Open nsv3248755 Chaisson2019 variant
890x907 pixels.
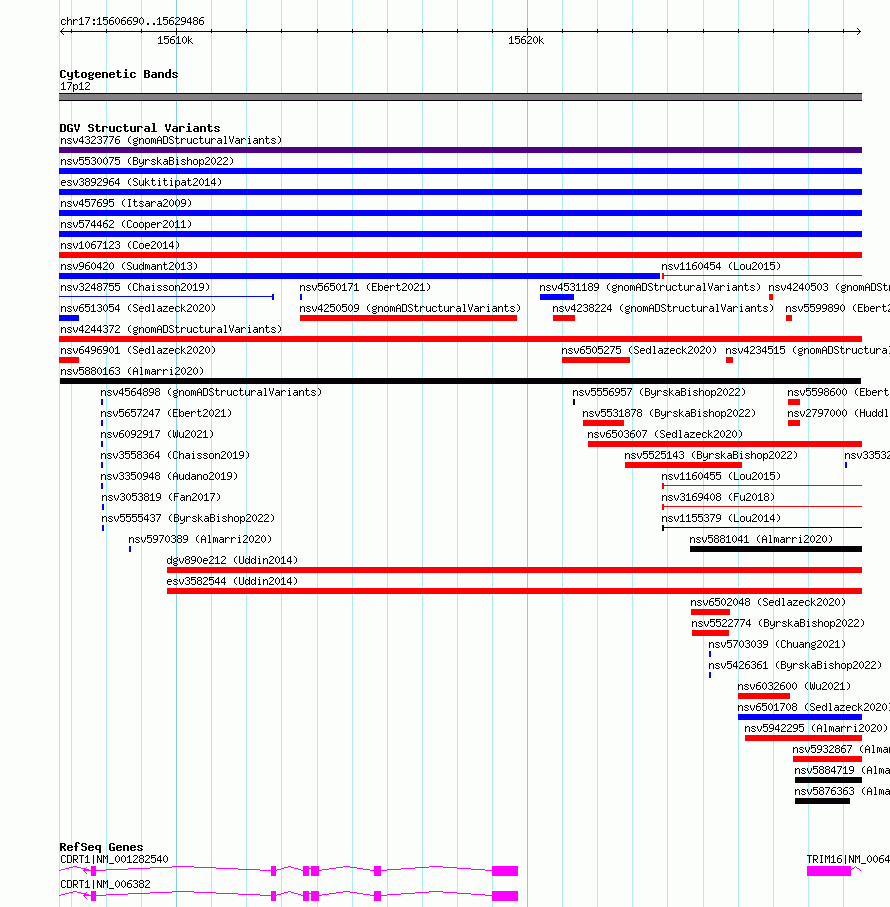135,287
